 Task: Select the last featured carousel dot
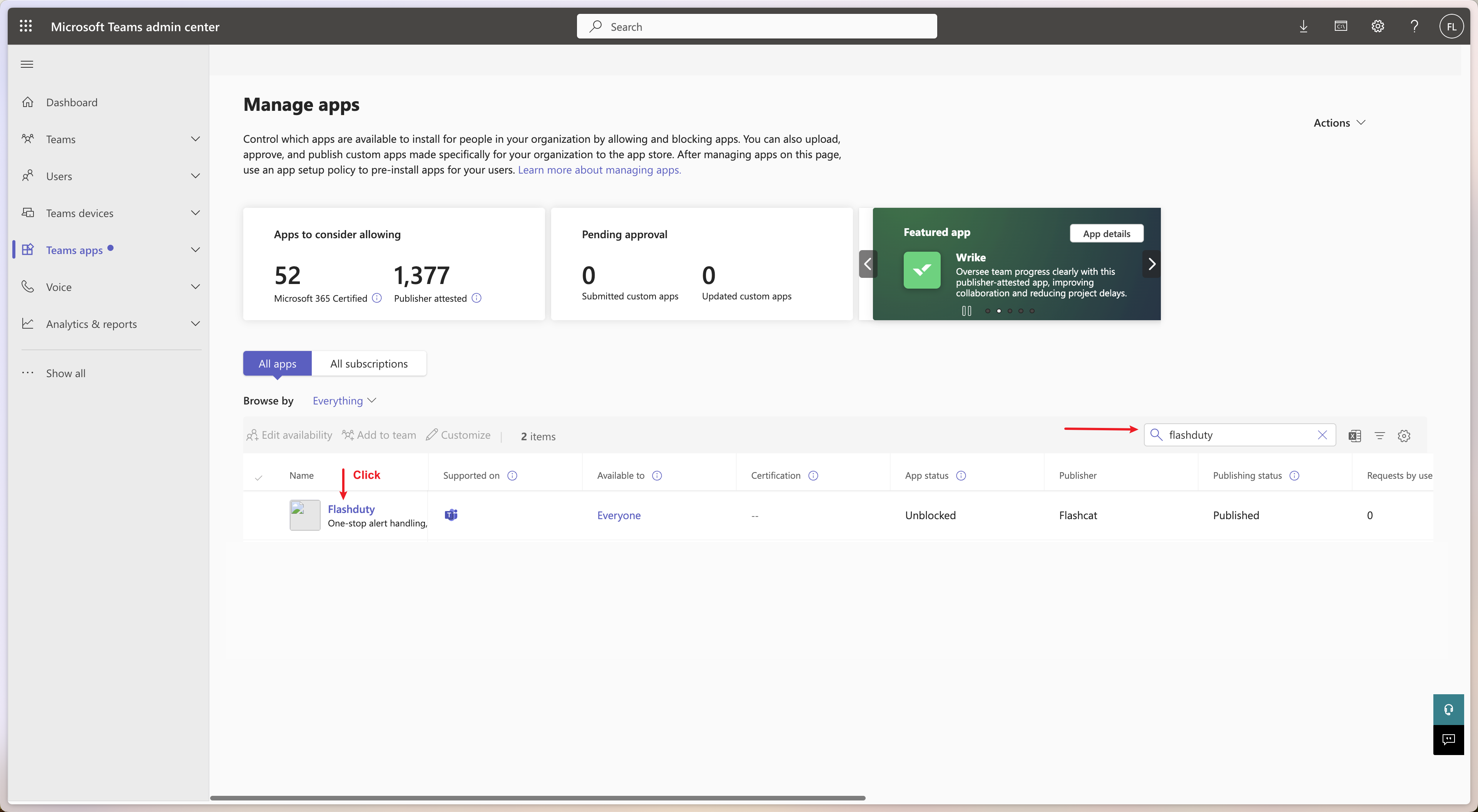pos(1032,311)
